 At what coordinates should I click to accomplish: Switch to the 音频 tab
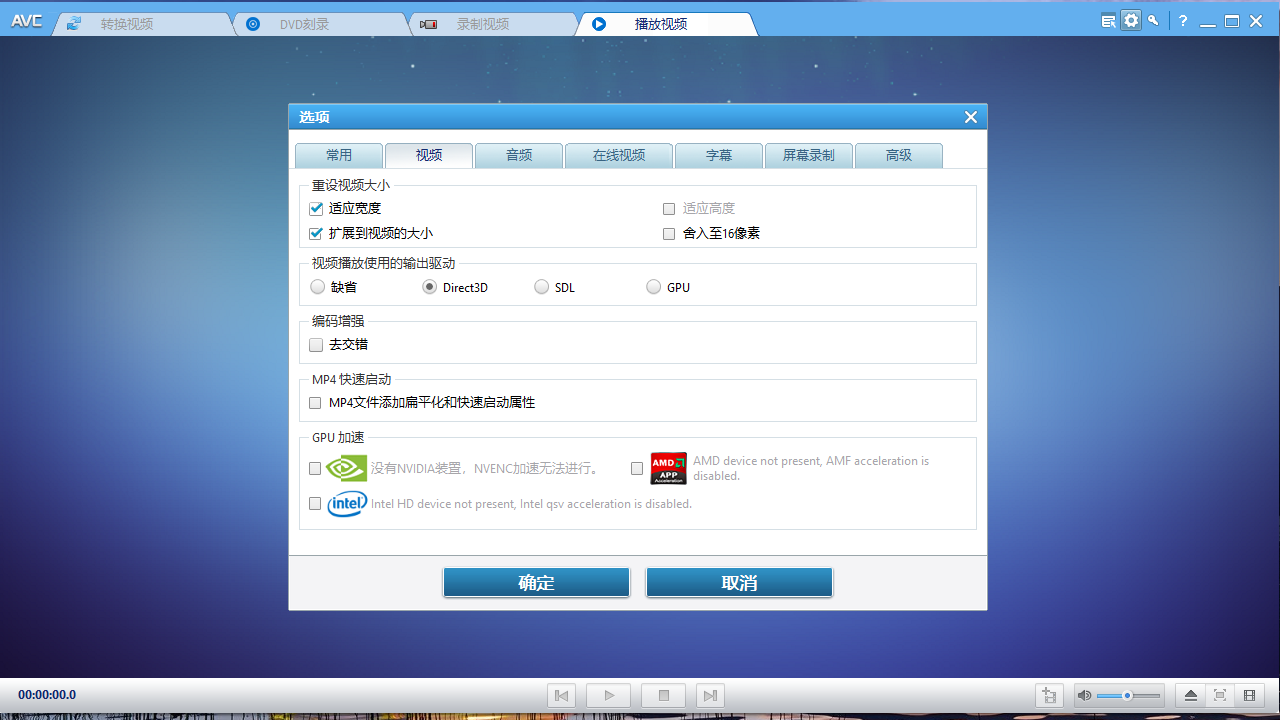coord(518,155)
